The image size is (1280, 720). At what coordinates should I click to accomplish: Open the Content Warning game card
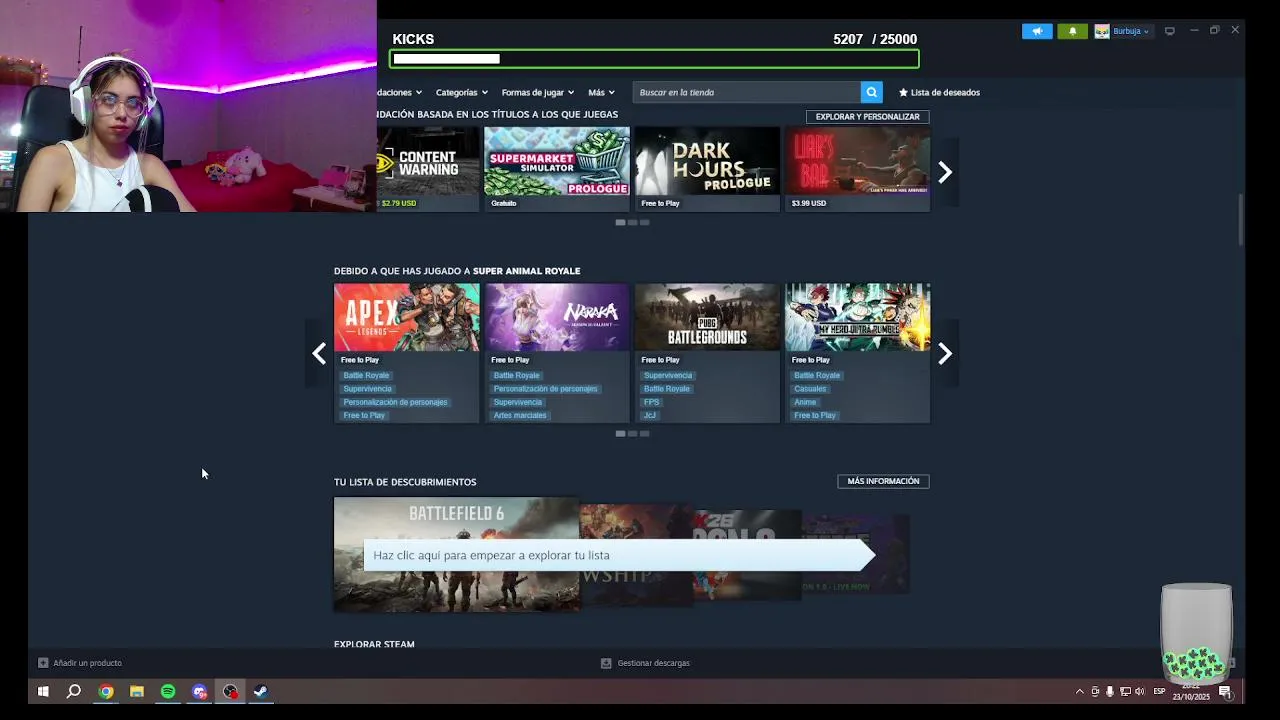pos(428,169)
